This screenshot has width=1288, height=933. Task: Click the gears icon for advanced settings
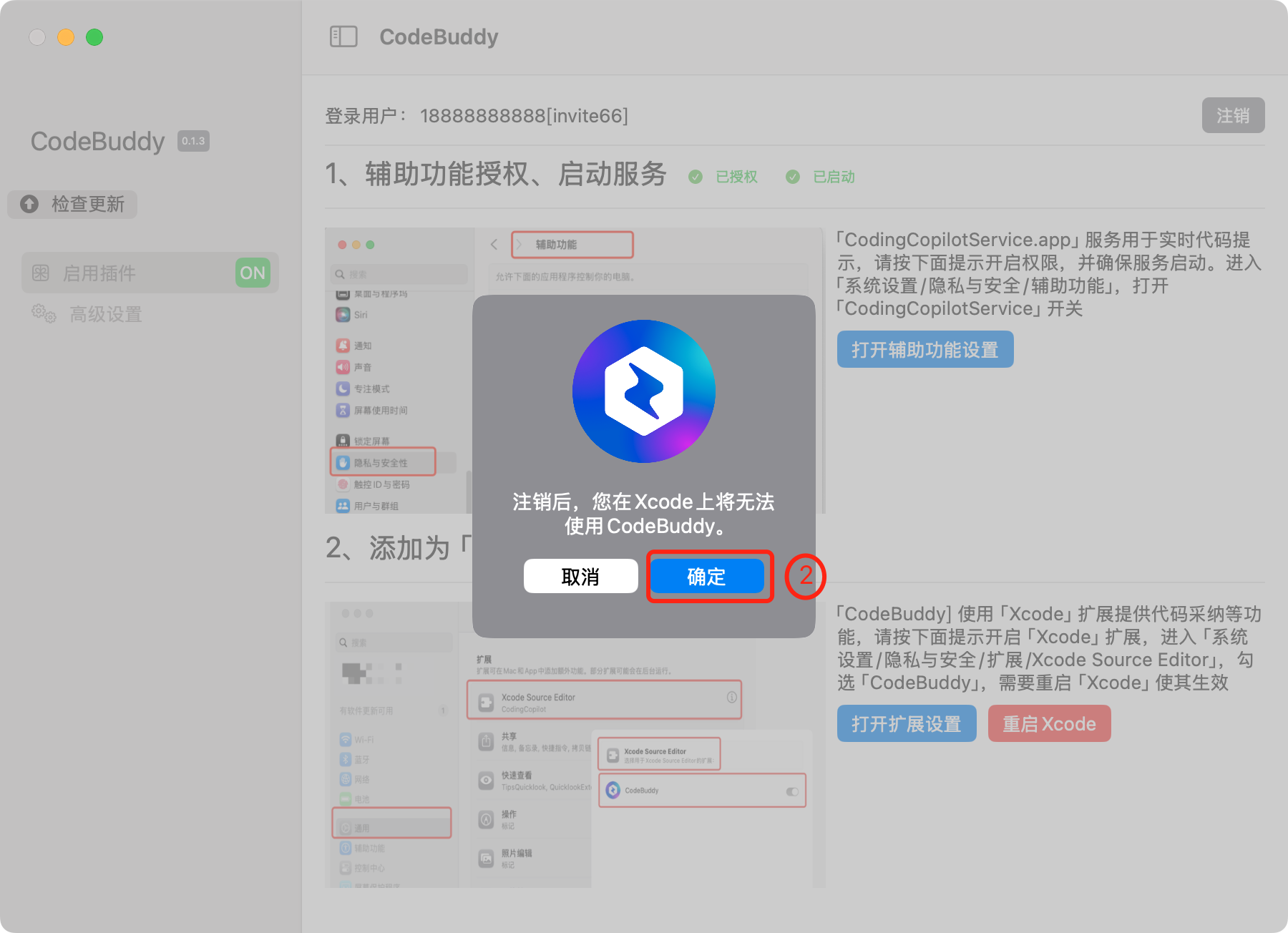44,313
